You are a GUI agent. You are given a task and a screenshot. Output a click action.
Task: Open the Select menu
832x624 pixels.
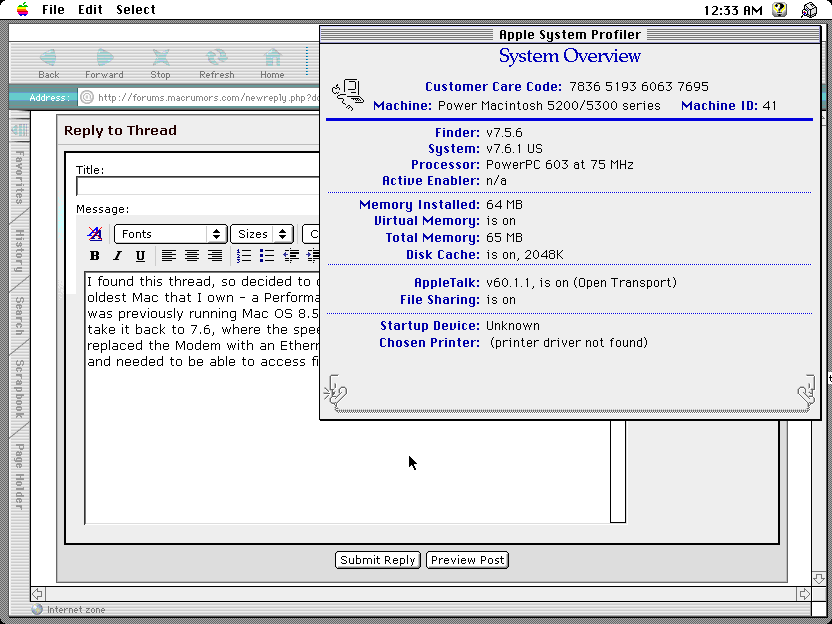coord(136,10)
